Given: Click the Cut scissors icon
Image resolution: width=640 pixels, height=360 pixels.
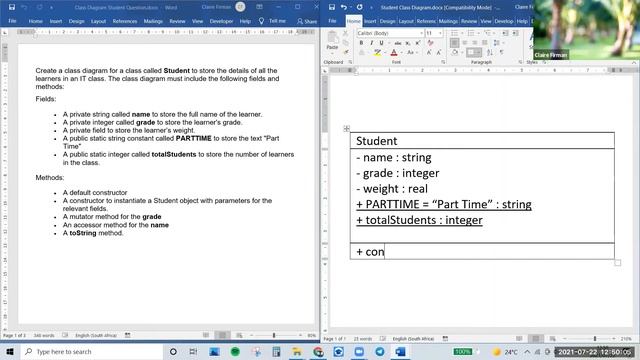Looking at the screenshot, I should point(346,33).
